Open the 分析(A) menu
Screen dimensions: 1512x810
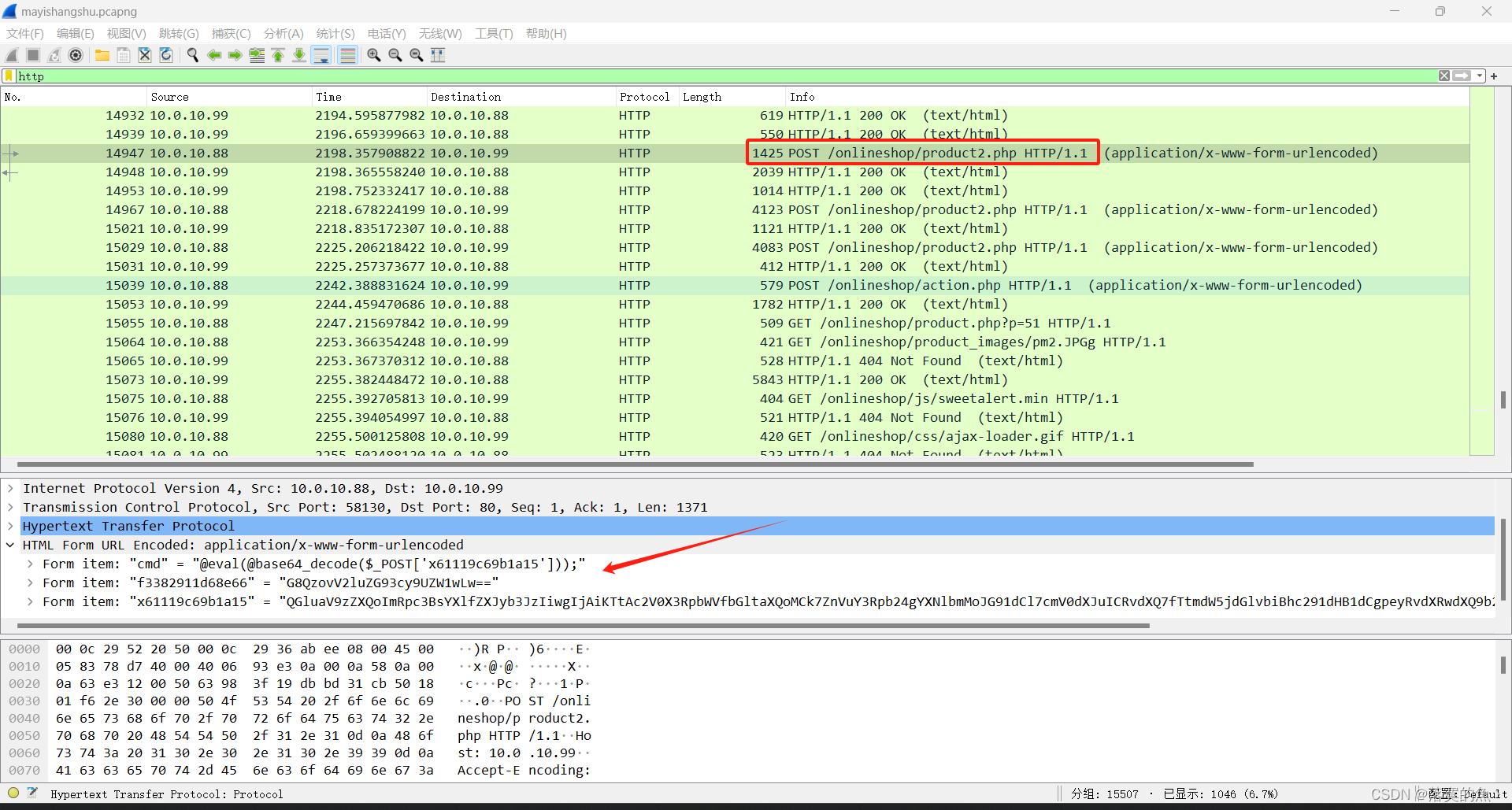coord(283,34)
